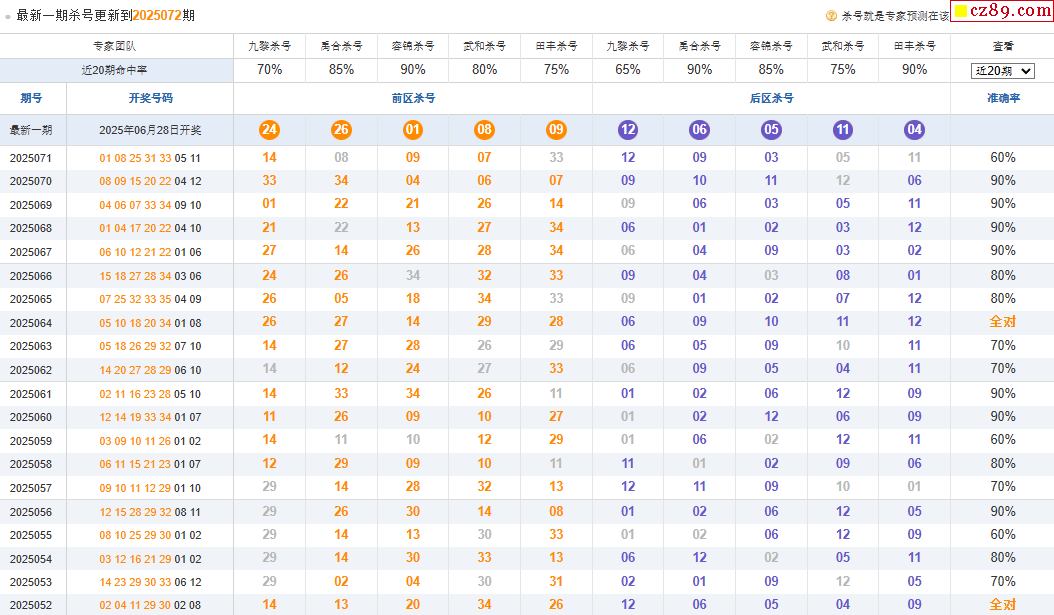Viewport: 1054px width, 615px height.
Task: Click 70% accuracy in row 2025063
Action: 1002,345
